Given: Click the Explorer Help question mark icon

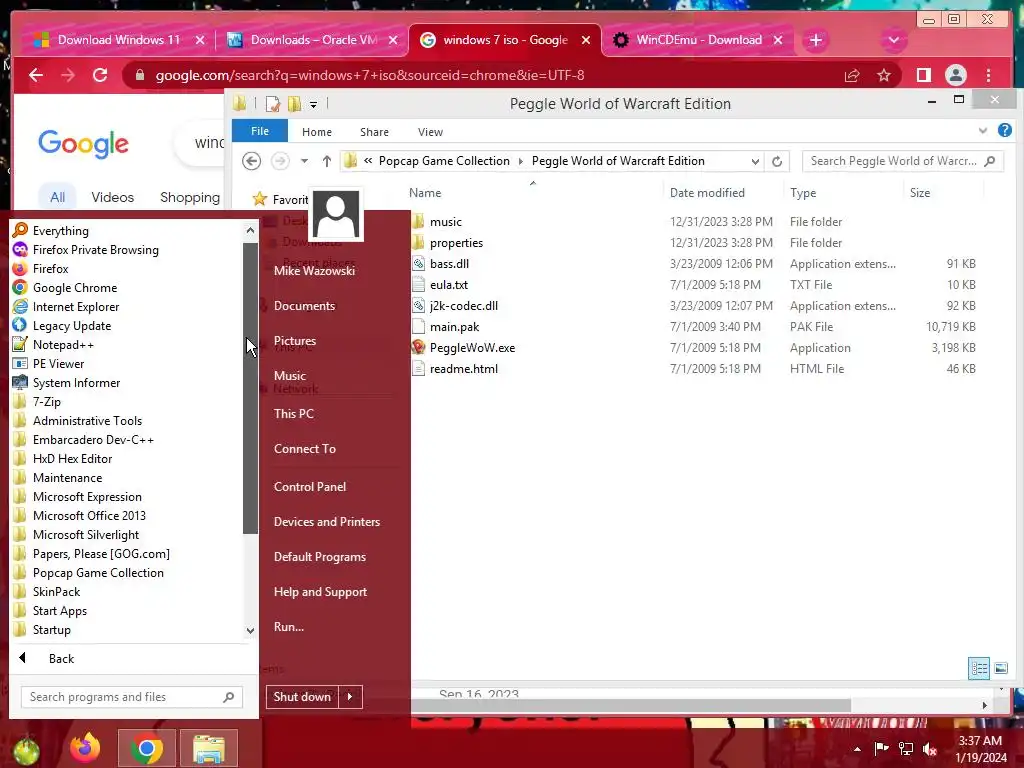Looking at the screenshot, I should click(1004, 131).
